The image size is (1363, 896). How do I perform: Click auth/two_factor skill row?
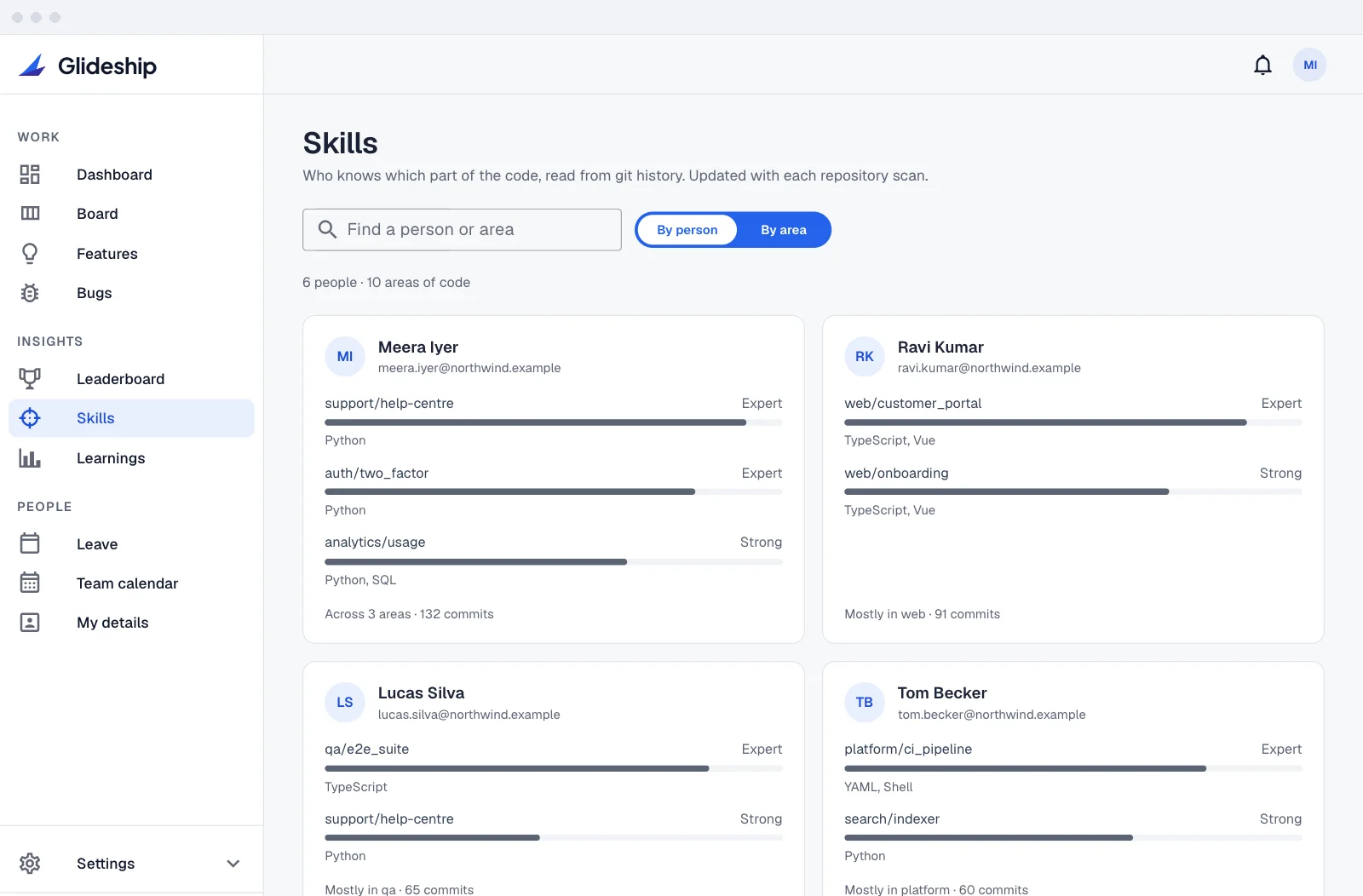click(x=554, y=491)
